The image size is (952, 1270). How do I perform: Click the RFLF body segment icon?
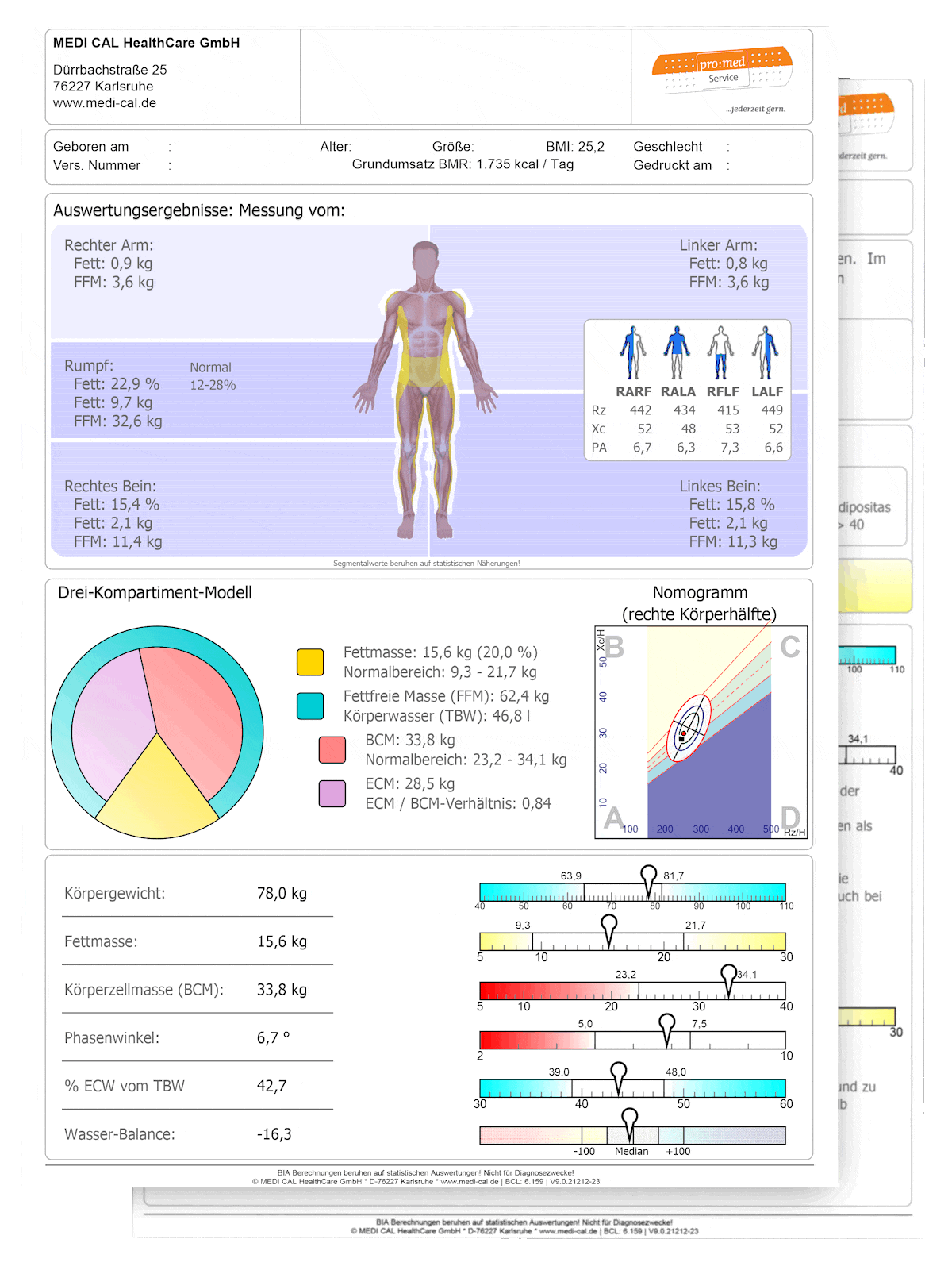[x=721, y=352]
